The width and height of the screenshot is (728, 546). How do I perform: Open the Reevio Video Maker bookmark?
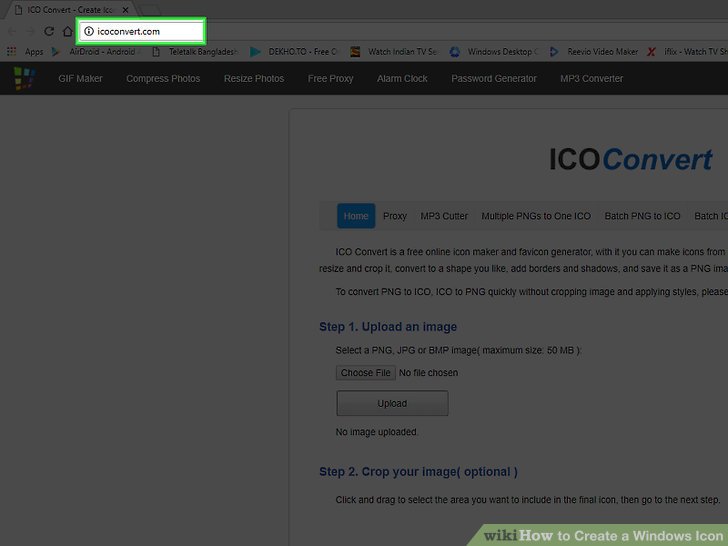594,52
